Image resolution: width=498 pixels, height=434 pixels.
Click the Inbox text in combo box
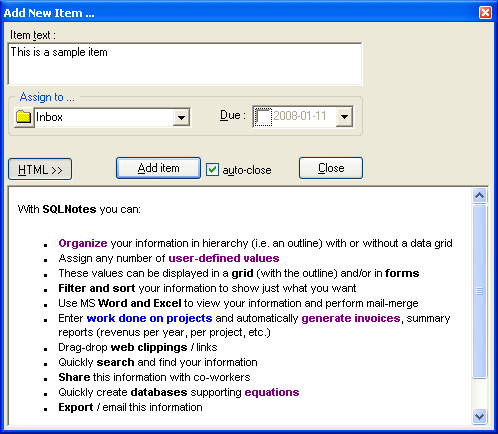(x=49, y=117)
